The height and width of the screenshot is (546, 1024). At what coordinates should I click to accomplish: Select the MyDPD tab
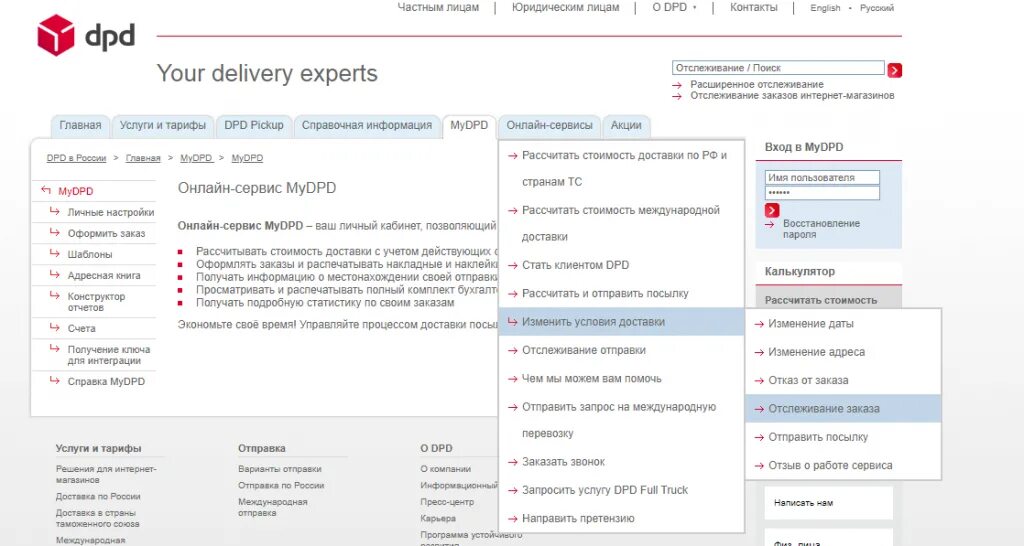[469, 125]
